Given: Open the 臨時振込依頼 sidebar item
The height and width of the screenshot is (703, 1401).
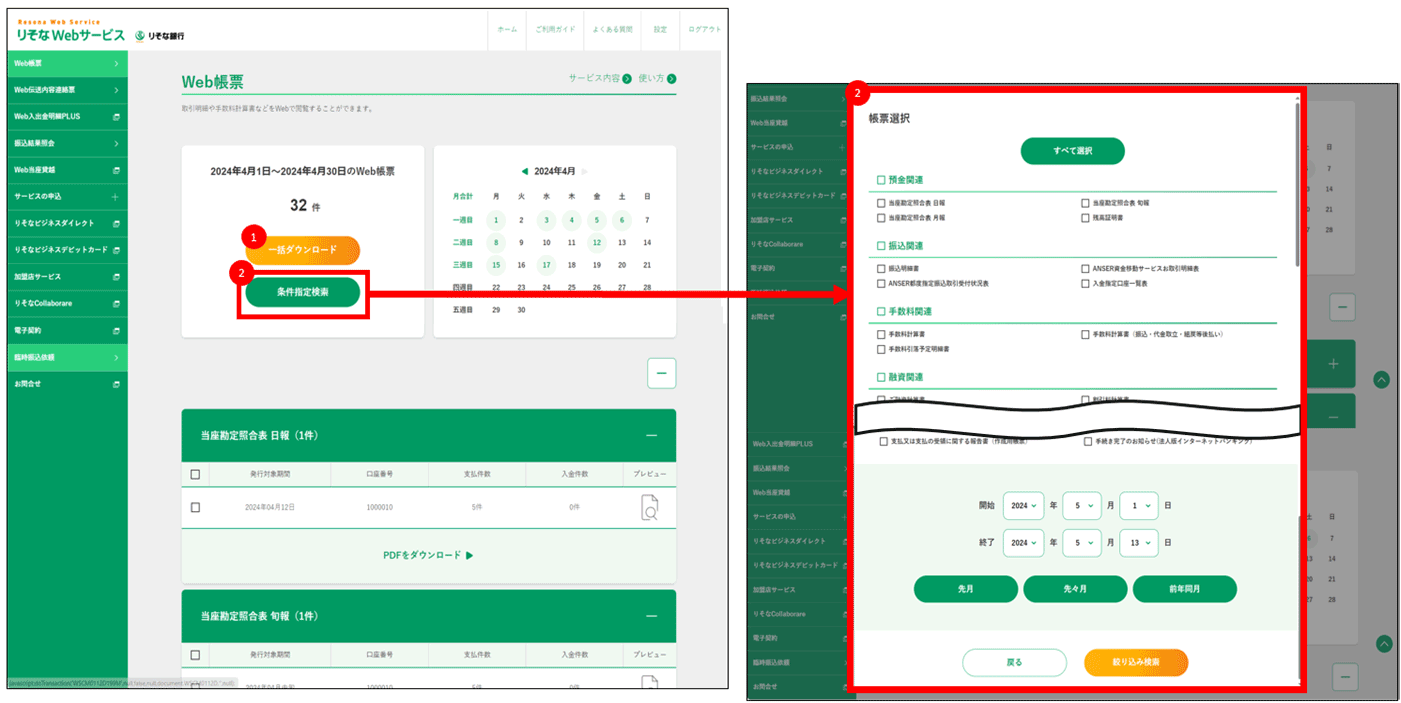Looking at the screenshot, I should 67,357.
